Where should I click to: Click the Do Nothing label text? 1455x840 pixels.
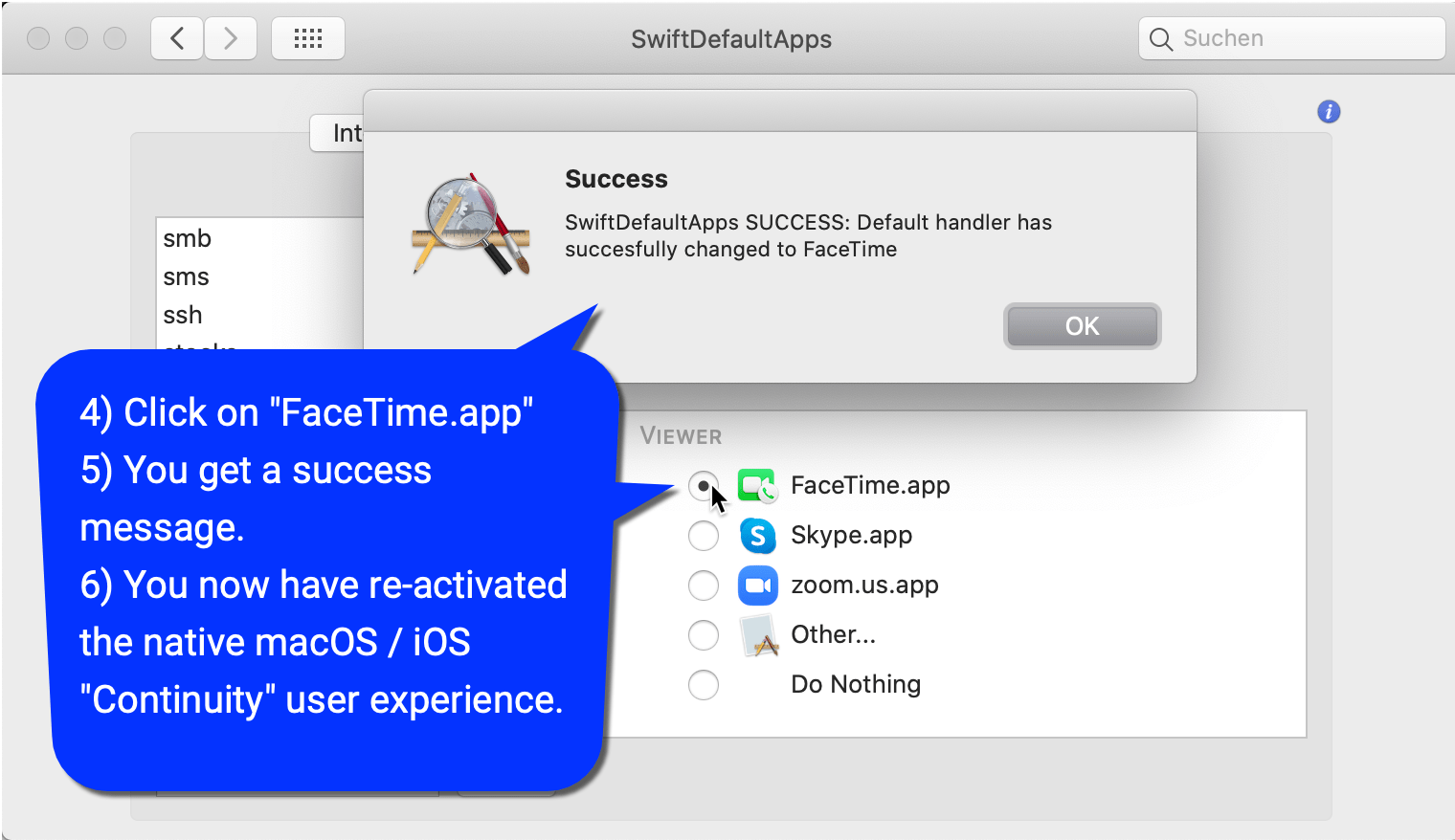(x=856, y=685)
